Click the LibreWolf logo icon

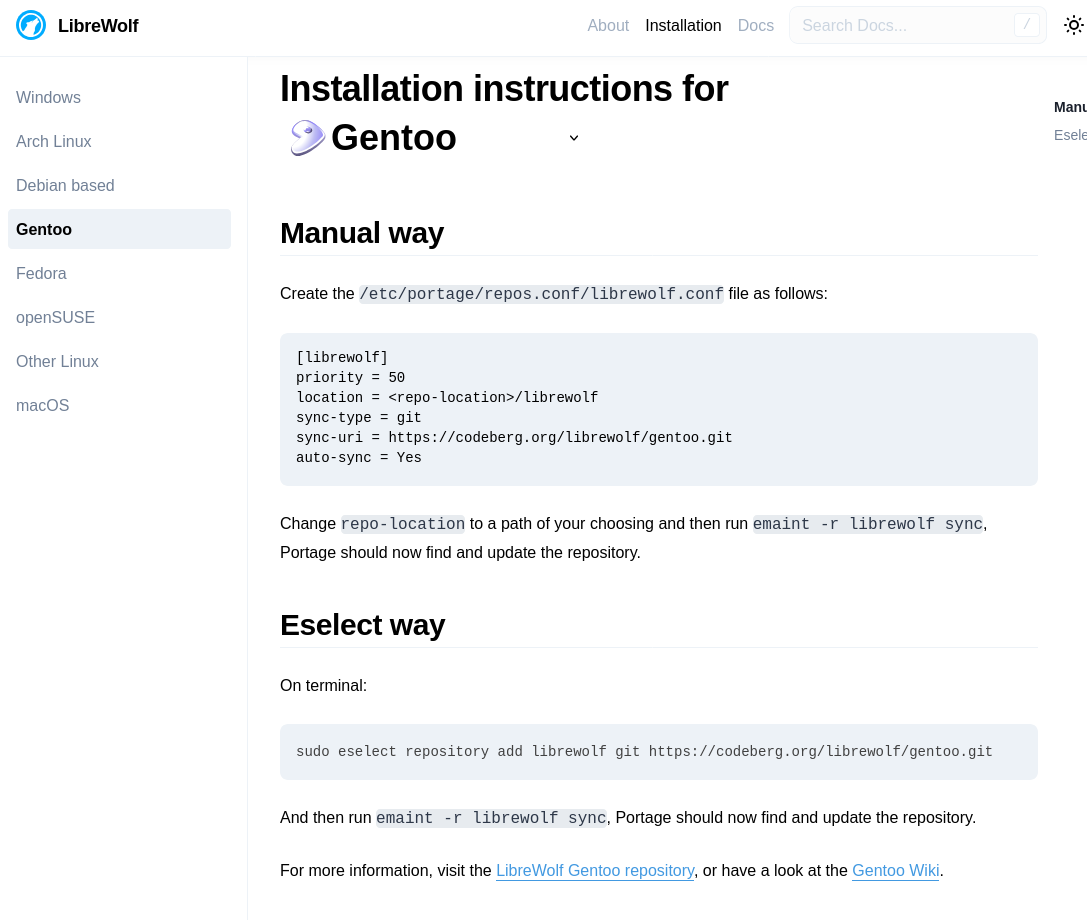[x=31, y=26]
